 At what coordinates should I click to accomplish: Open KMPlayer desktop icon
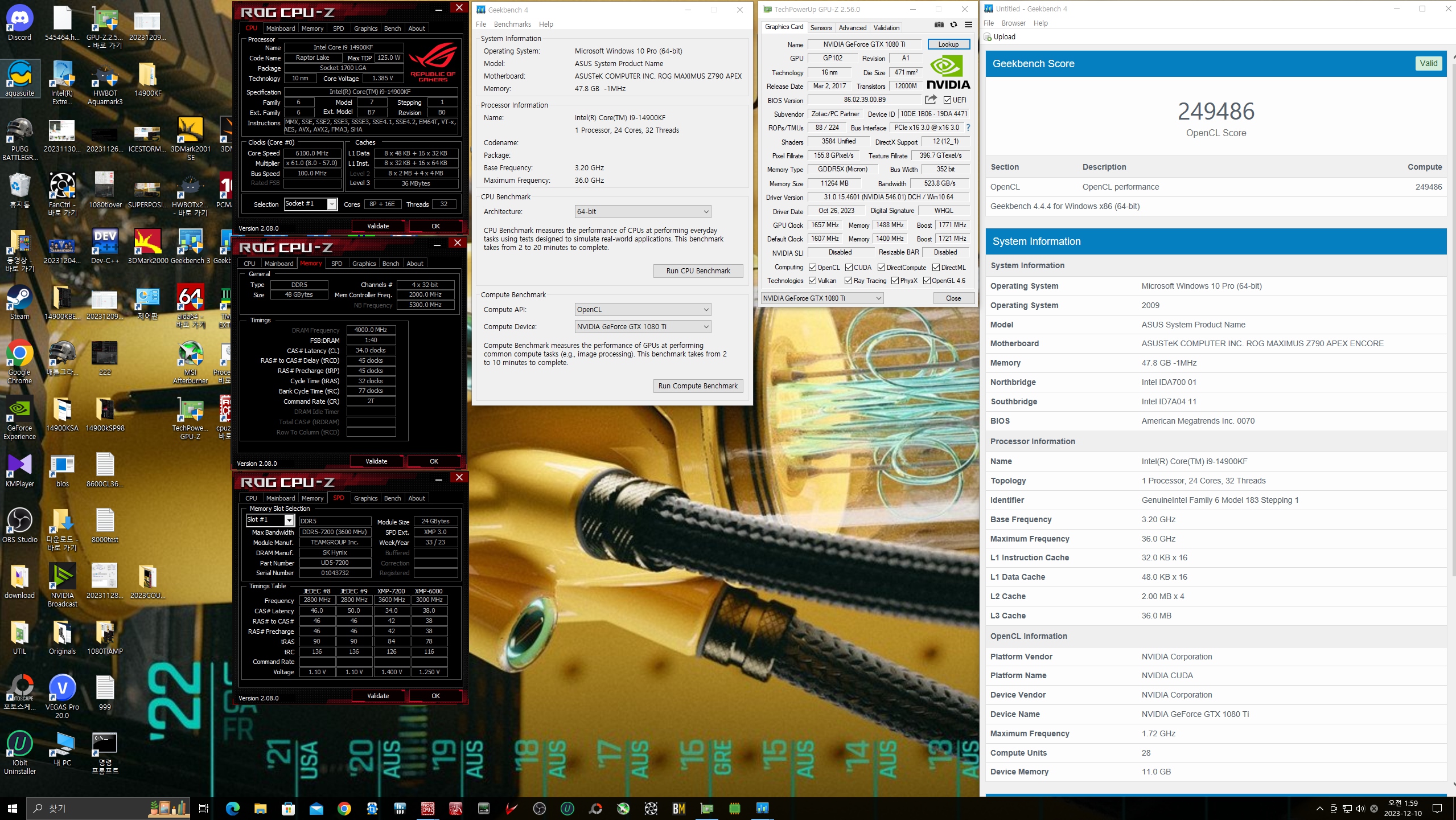pos(20,470)
